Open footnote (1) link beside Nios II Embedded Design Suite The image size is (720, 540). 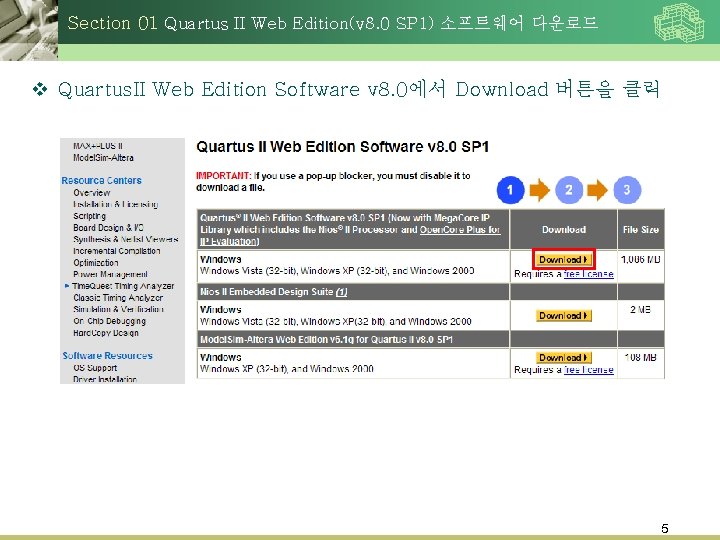click(x=341, y=292)
